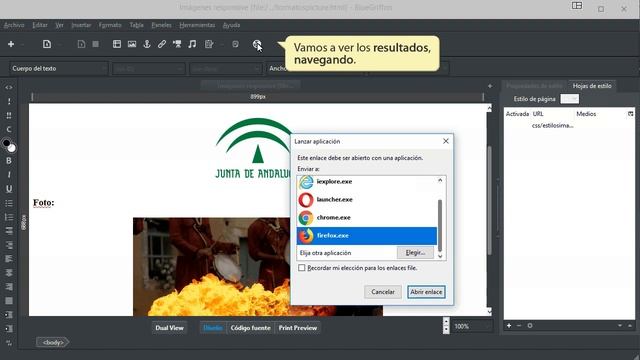Viewport: 640px width, 360px height.
Task: Click the Elegir... button
Action: coord(415,253)
